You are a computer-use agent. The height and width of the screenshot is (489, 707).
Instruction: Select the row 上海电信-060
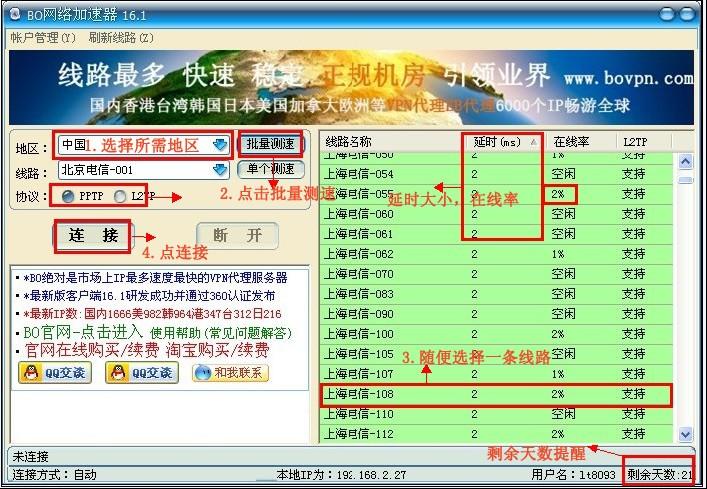pyautogui.click(x=496, y=214)
